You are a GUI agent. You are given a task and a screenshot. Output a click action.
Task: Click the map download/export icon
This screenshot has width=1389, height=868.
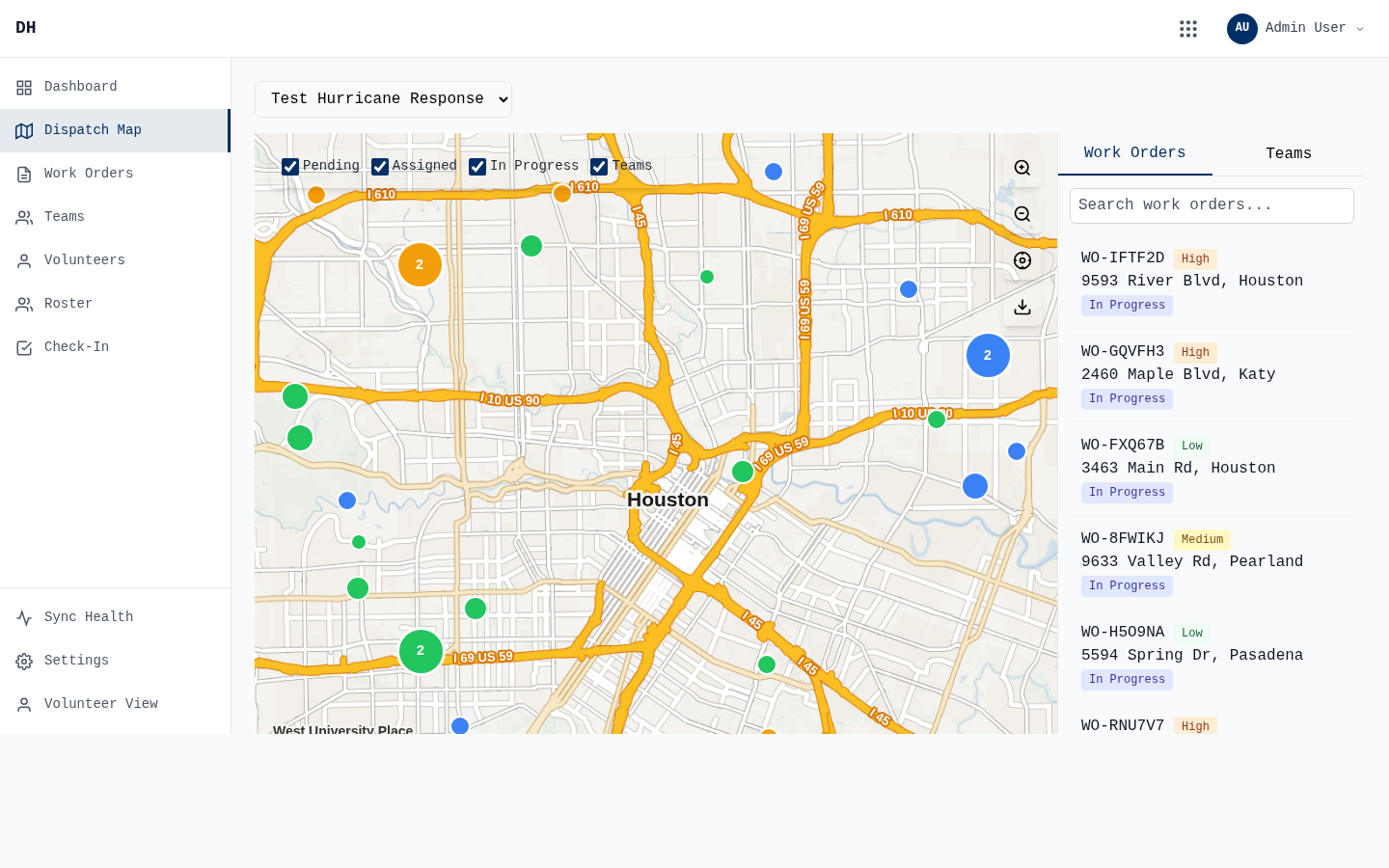pyautogui.click(x=1022, y=307)
